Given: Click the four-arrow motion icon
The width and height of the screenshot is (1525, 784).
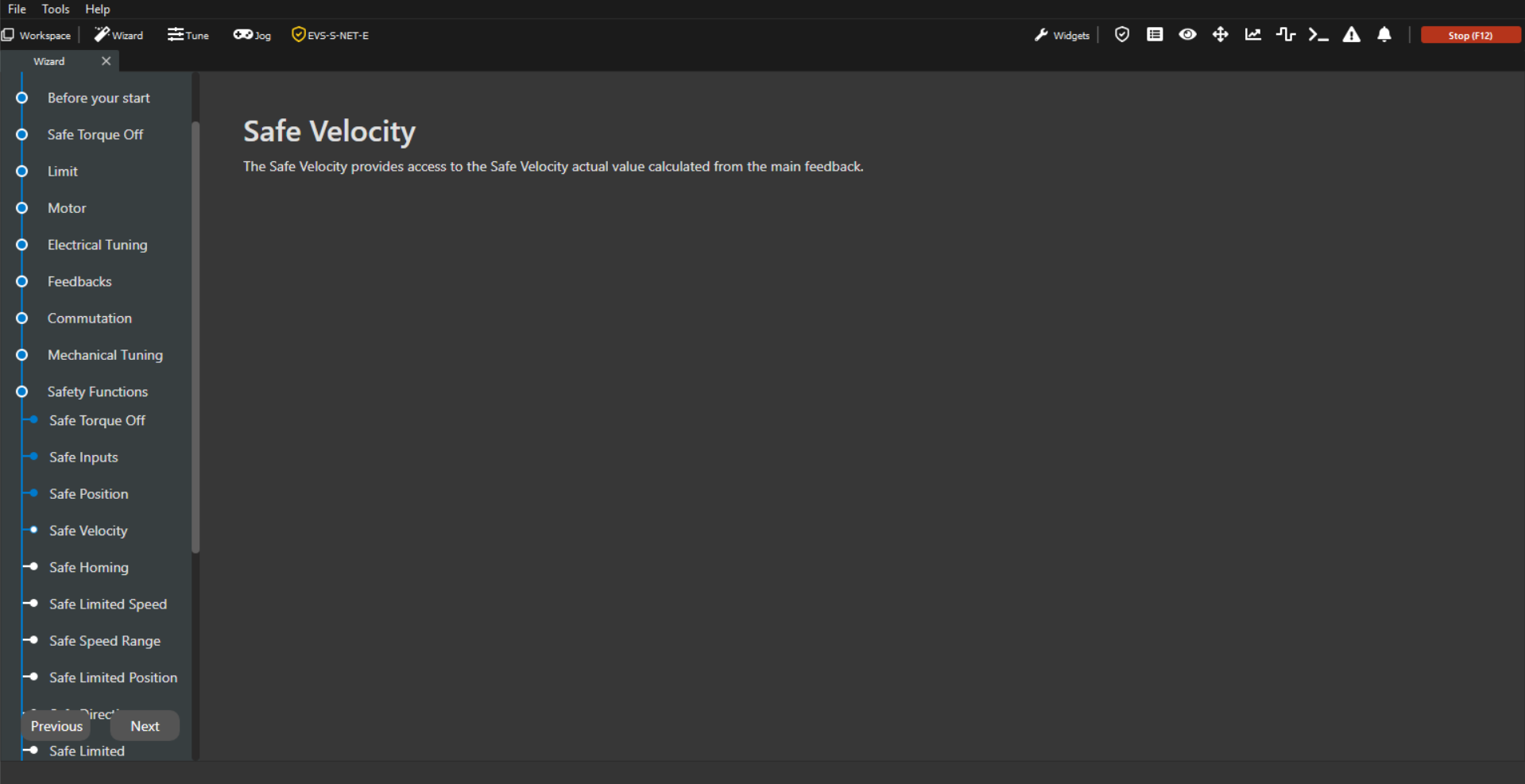Looking at the screenshot, I should tap(1220, 35).
